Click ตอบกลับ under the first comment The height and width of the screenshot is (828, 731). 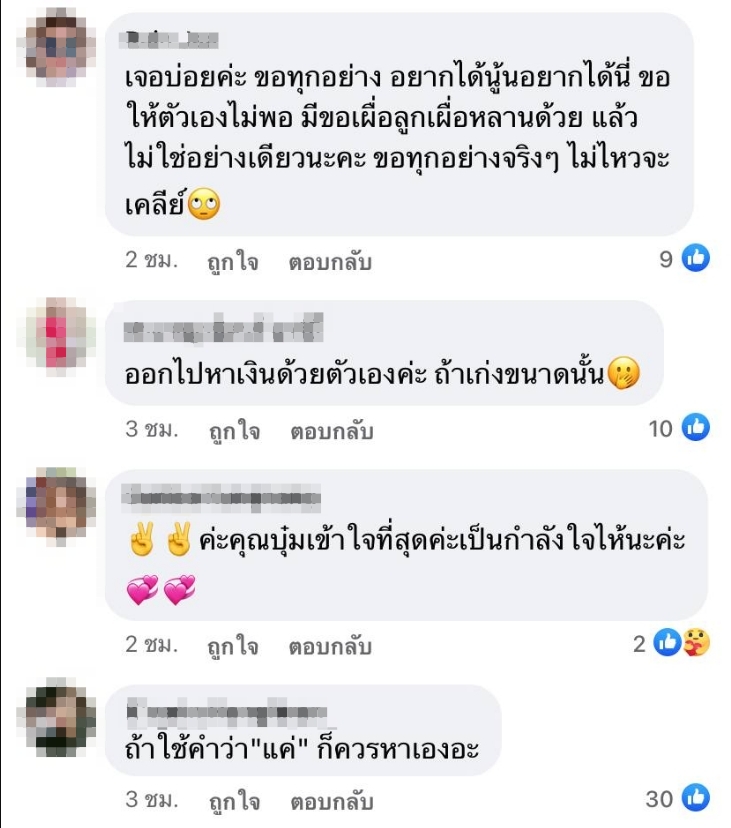click(330, 261)
